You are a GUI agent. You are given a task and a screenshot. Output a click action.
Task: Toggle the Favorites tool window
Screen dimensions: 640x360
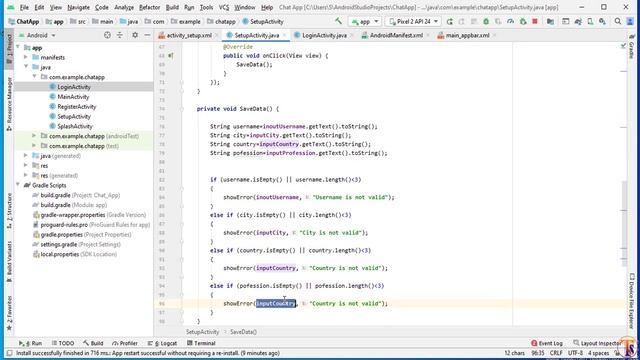click(x=9, y=312)
